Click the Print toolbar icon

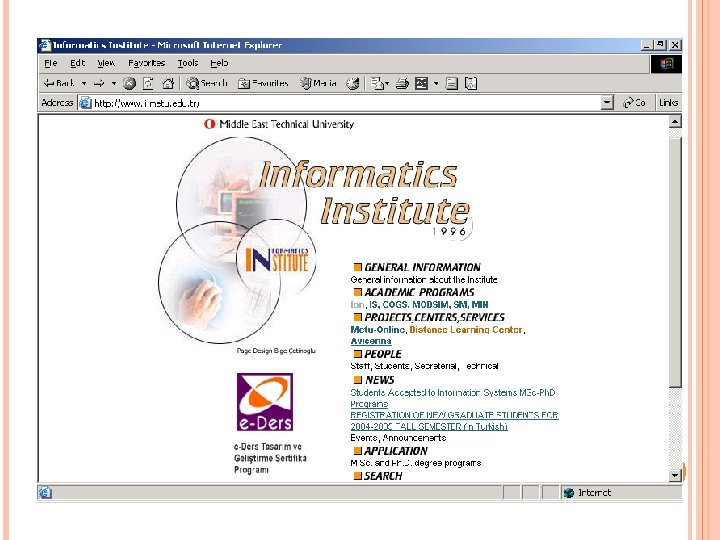[402, 83]
